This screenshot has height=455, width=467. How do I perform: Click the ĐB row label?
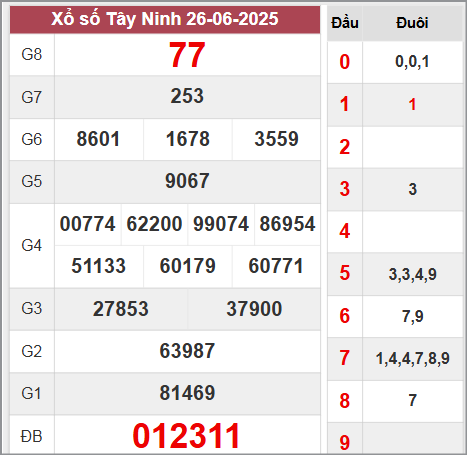click(32, 436)
